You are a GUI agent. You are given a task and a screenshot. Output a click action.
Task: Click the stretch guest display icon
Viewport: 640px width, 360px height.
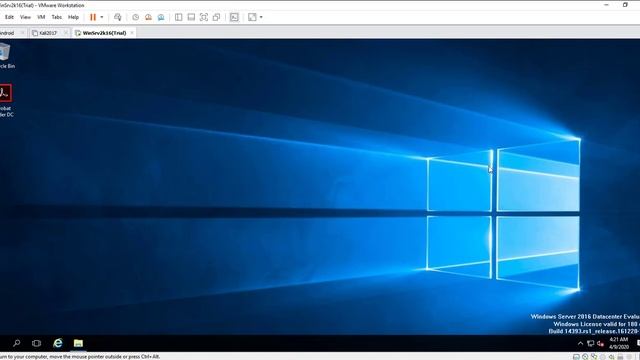252,17
